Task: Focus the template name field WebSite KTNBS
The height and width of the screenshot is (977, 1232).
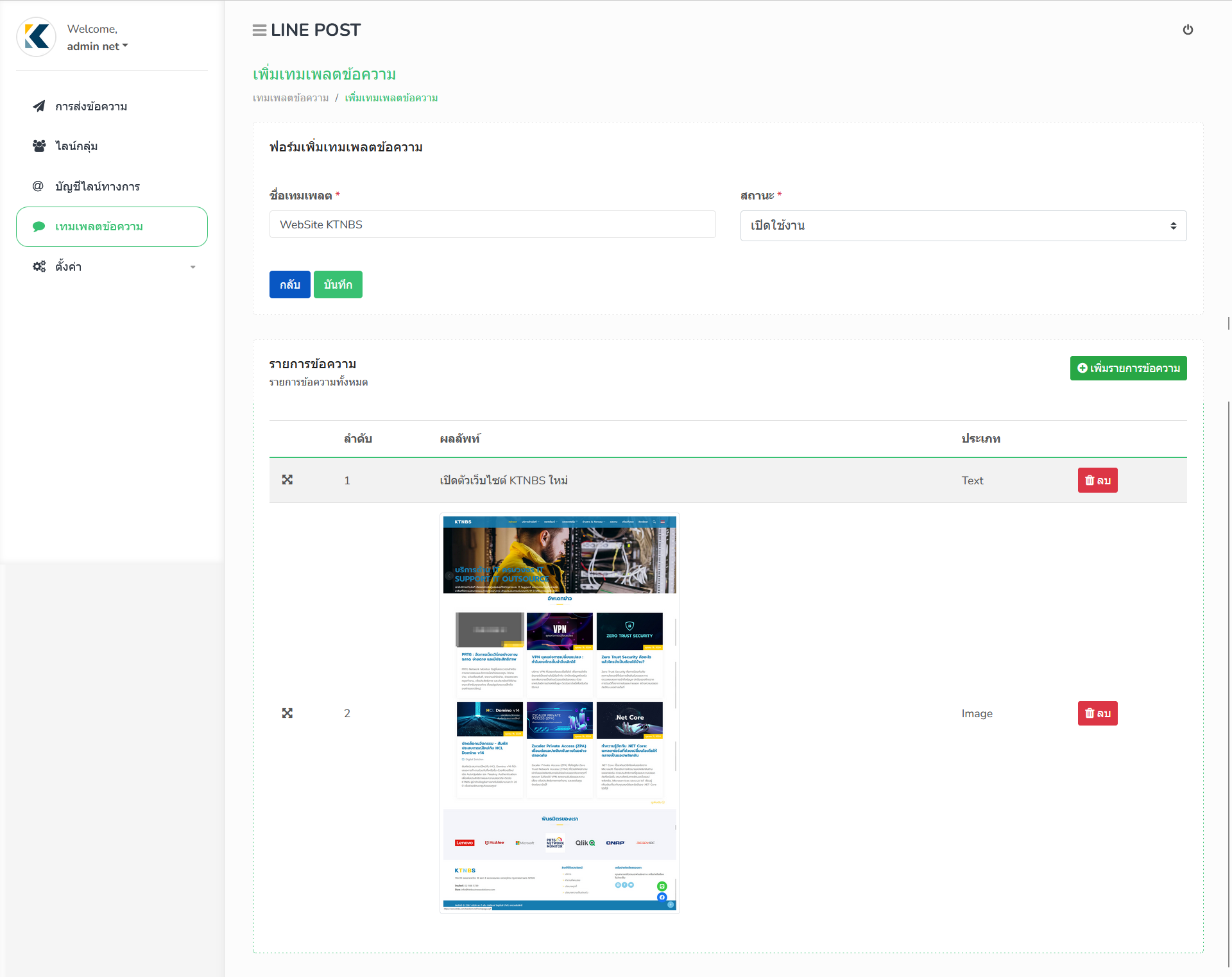Action: point(493,225)
